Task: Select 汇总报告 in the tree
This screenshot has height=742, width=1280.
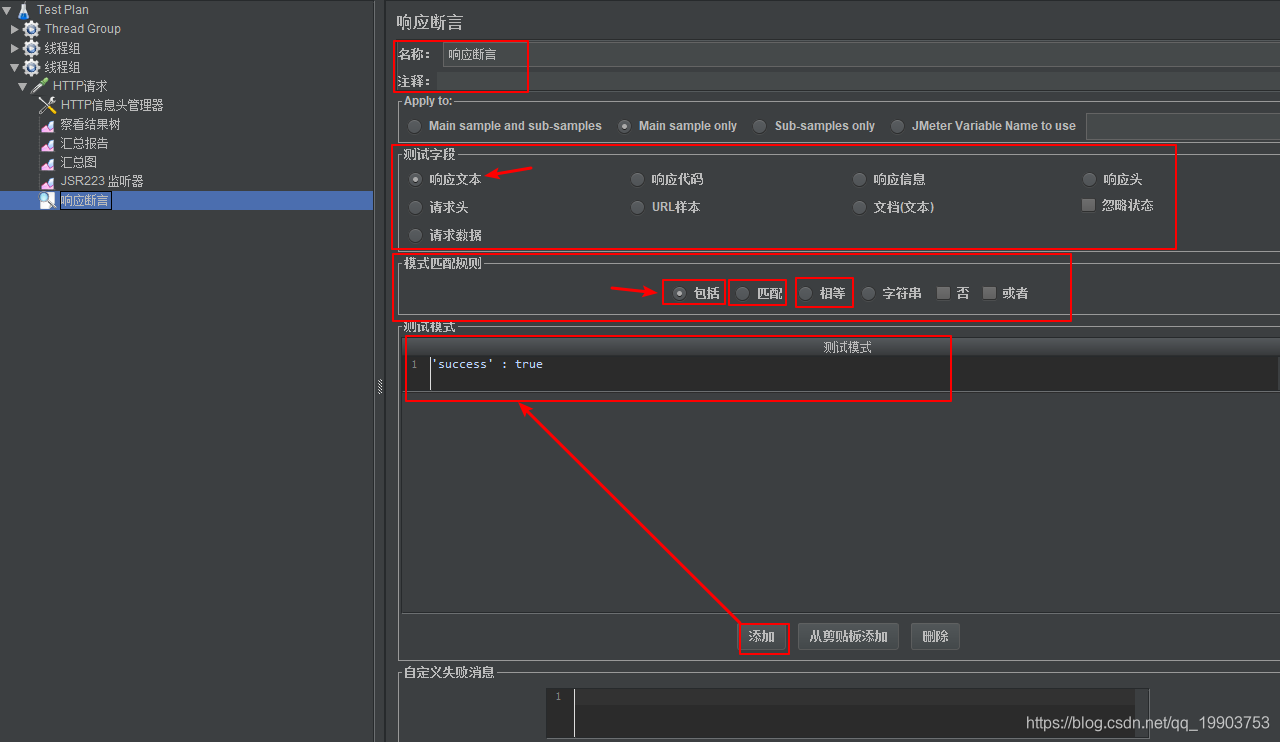Action: pos(84,144)
